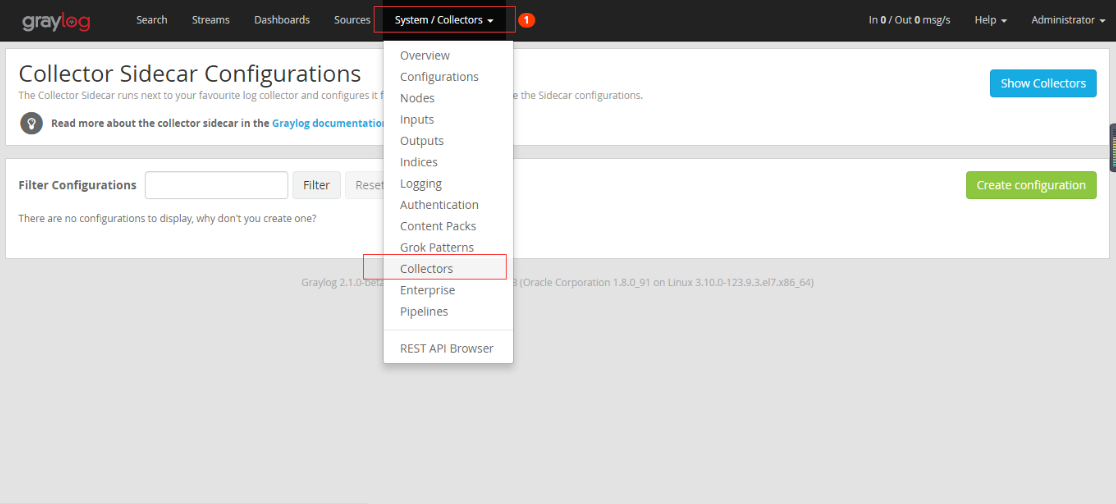Click the Show Collectors button

pyautogui.click(x=1043, y=83)
